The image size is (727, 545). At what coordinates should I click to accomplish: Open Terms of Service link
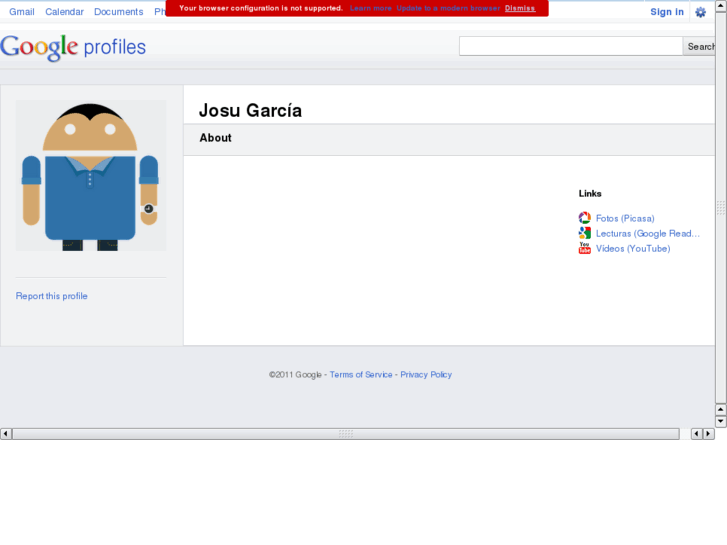361,375
